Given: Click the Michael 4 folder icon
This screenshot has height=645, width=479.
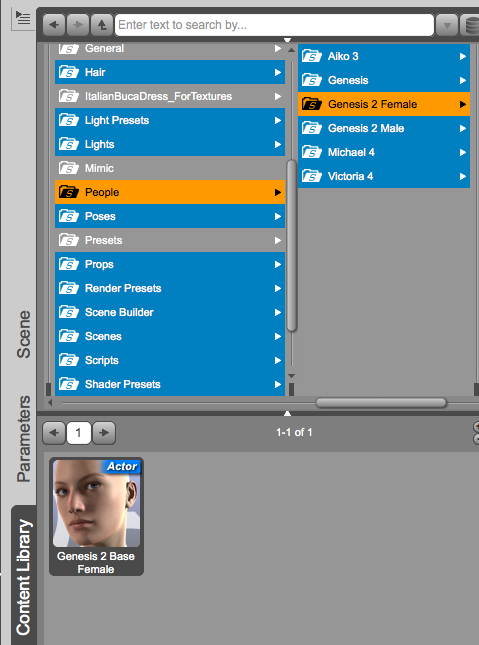Looking at the screenshot, I should pos(312,152).
